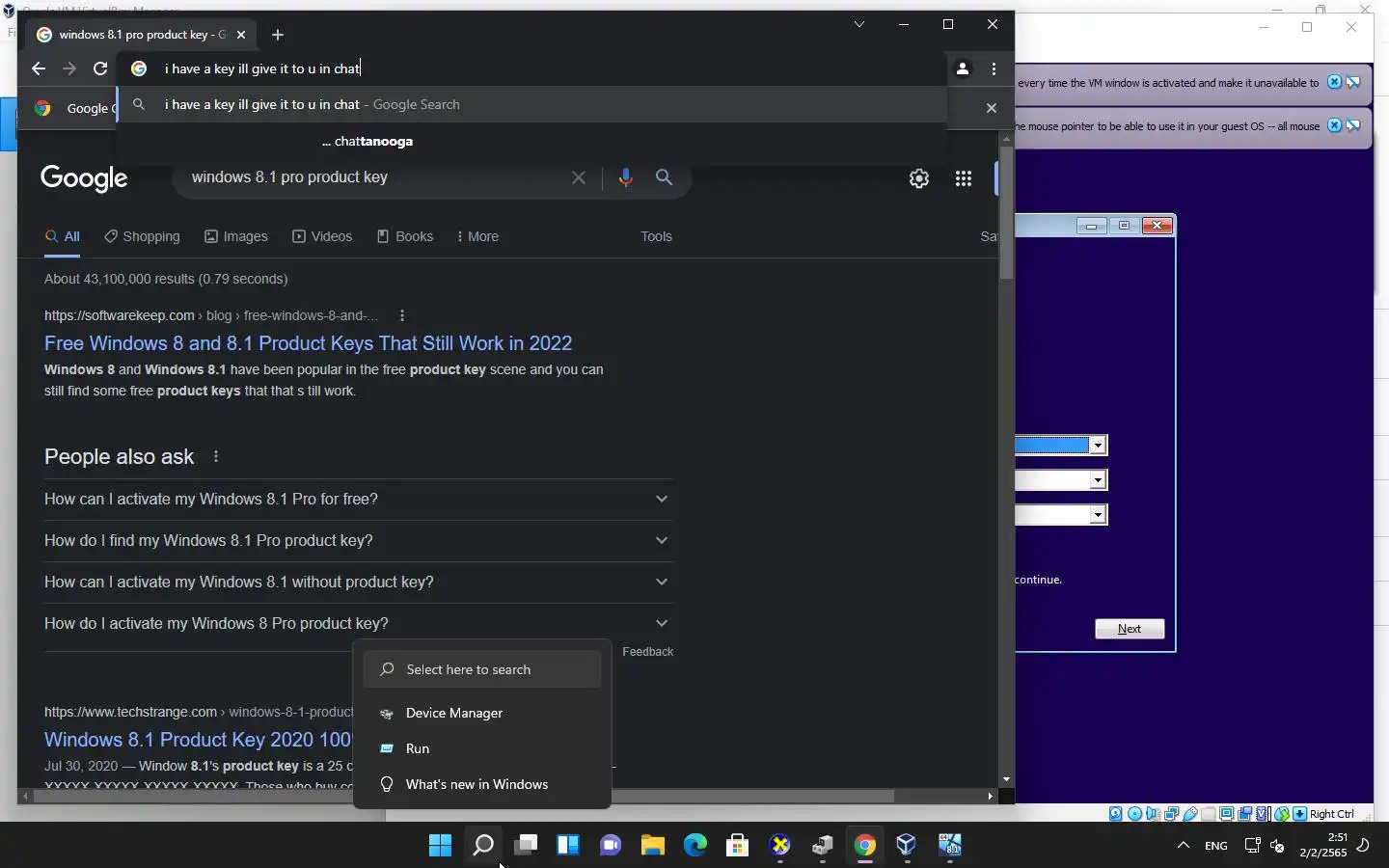
Task: Click the Google search query field
Action: point(376,177)
